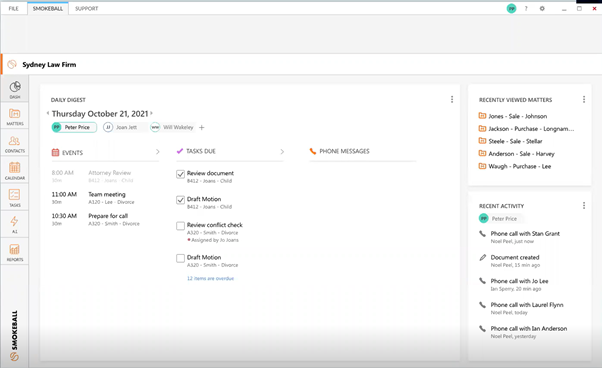This screenshot has width=602, height=368.
Task: Expand the Events section chevron
Action: [157, 152]
